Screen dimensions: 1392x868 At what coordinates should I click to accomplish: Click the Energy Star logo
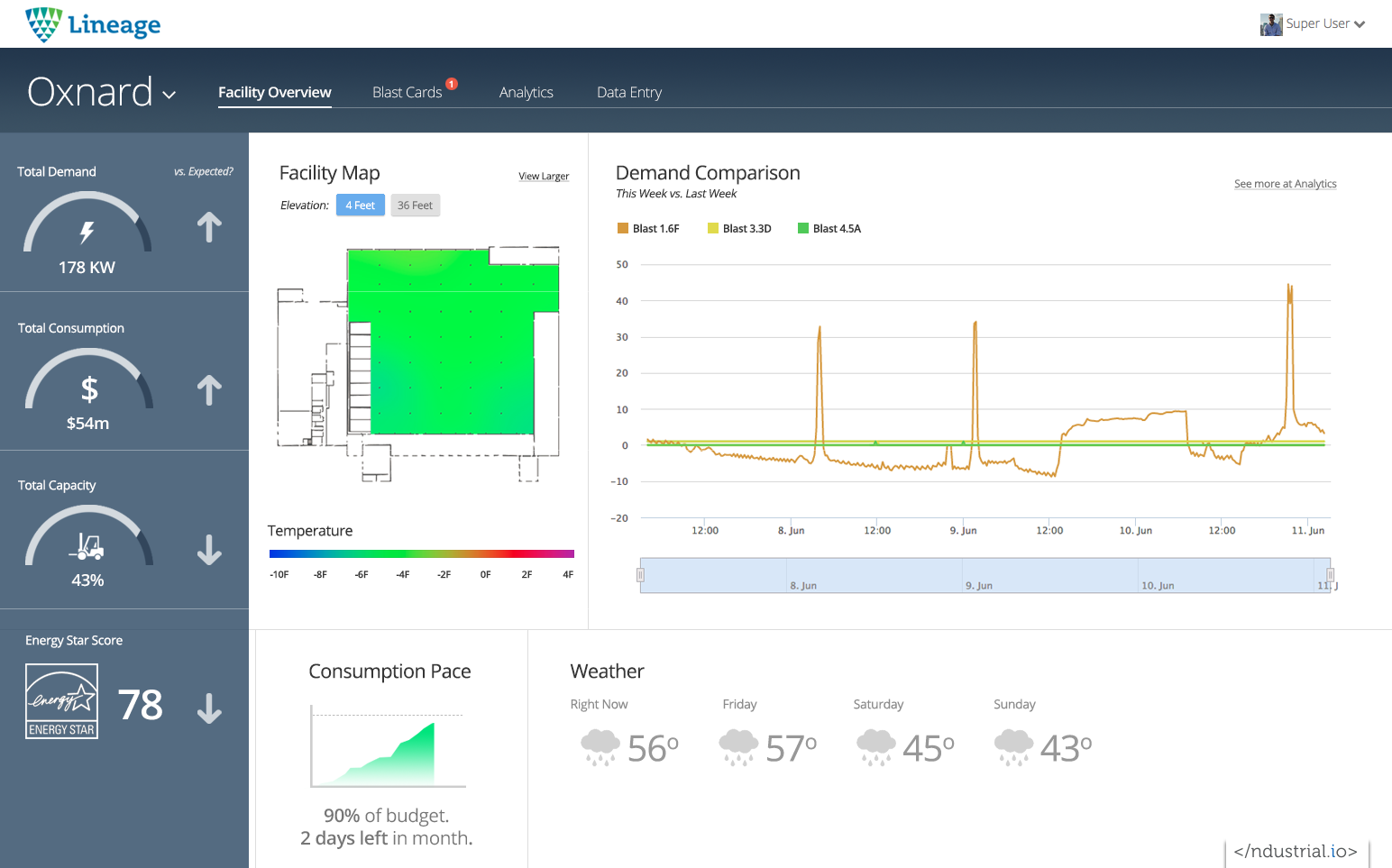pos(62,701)
